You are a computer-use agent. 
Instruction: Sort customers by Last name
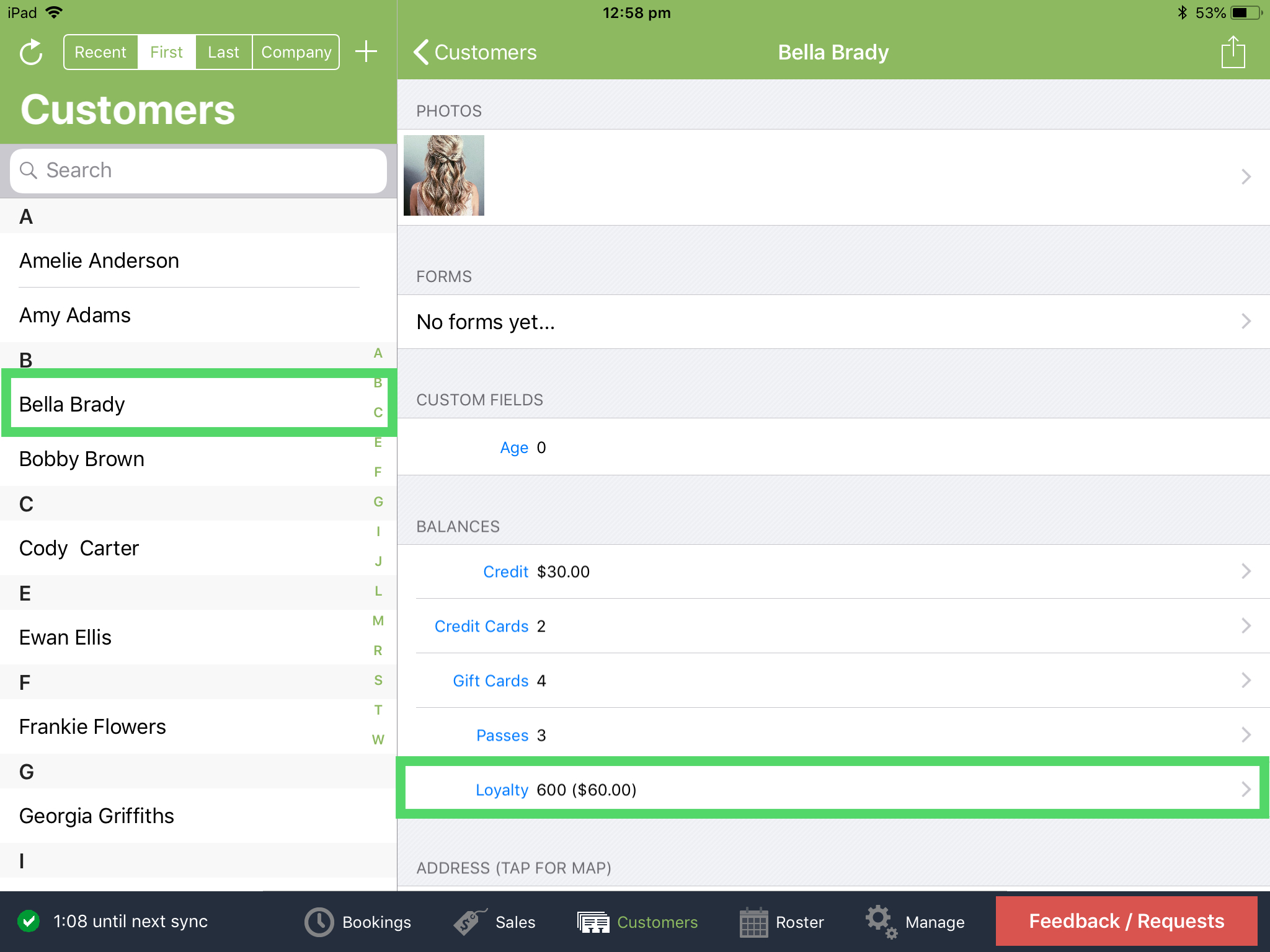pyautogui.click(x=223, y=52)
